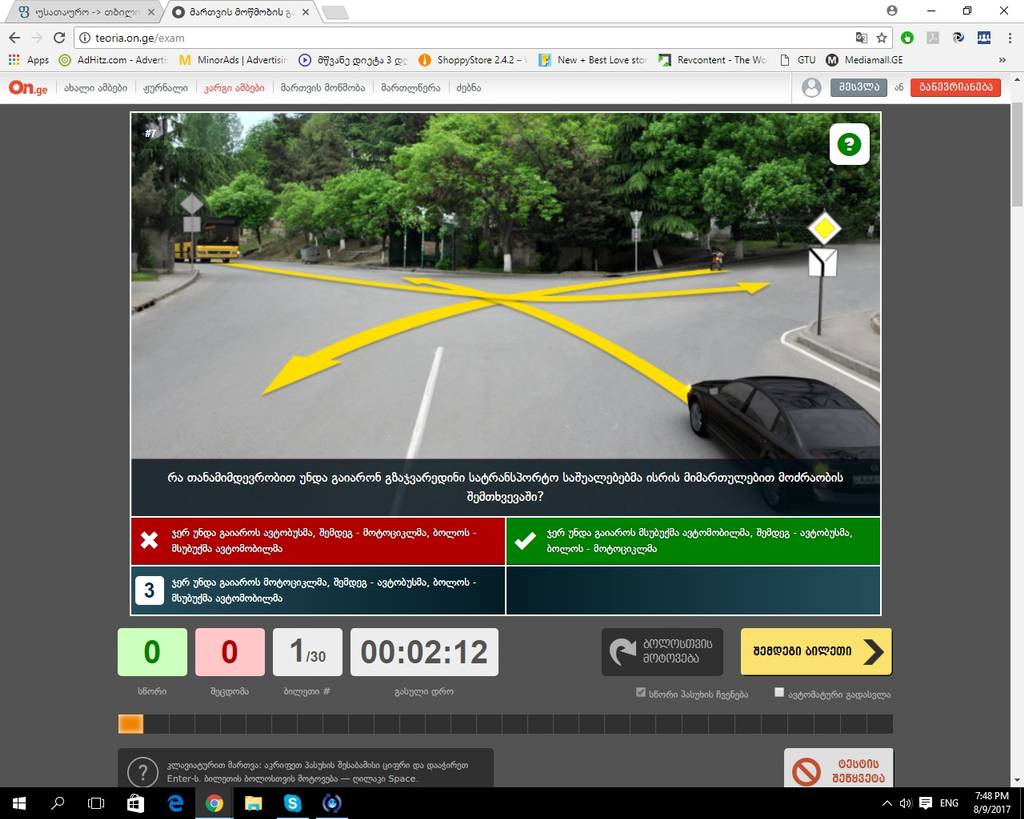1024x819 pixels.
Task: Show hidden system tray icons
Action: [887, 803]
